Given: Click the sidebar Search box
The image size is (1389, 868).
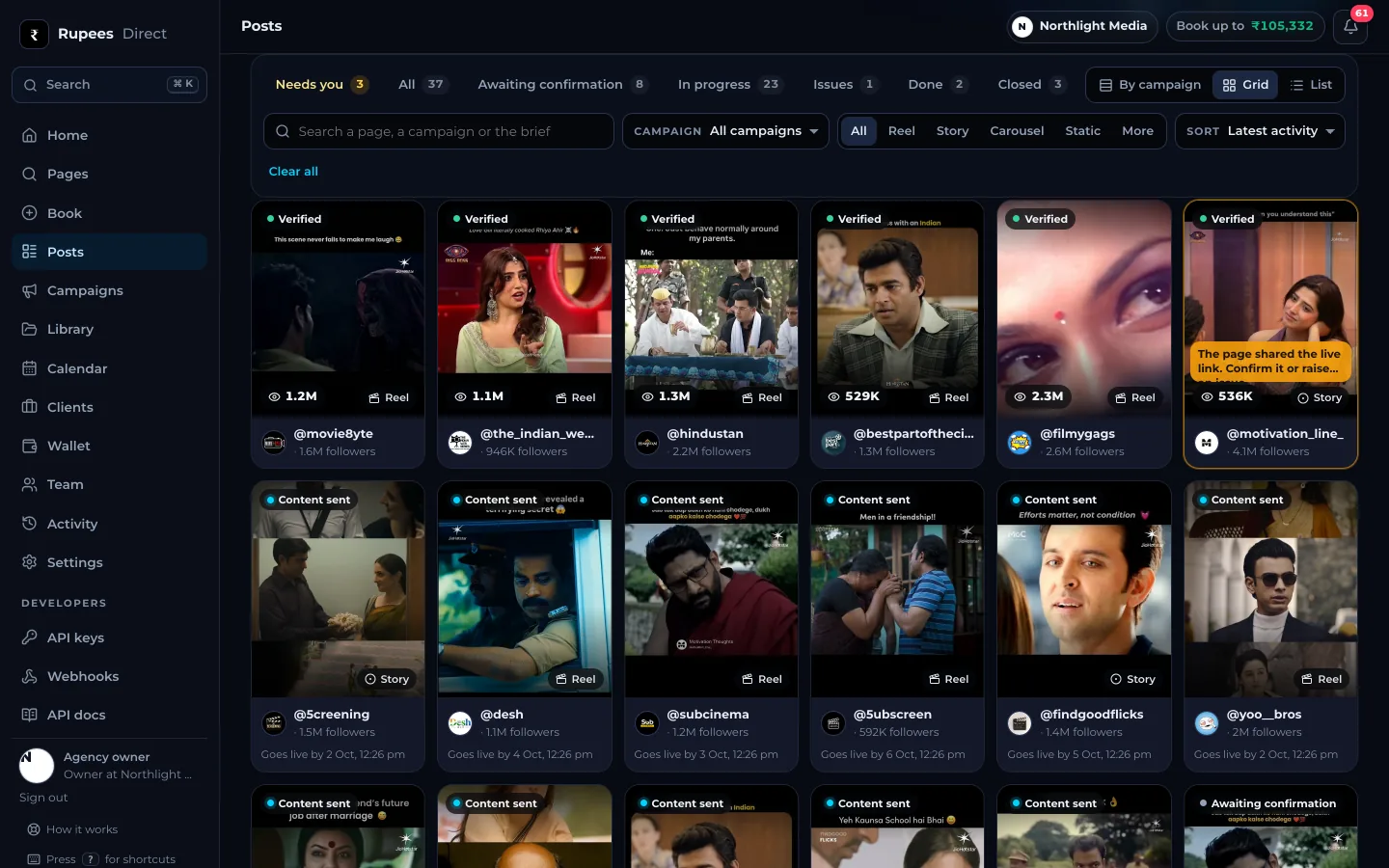Looking at the screenshot, I should 109,85.
